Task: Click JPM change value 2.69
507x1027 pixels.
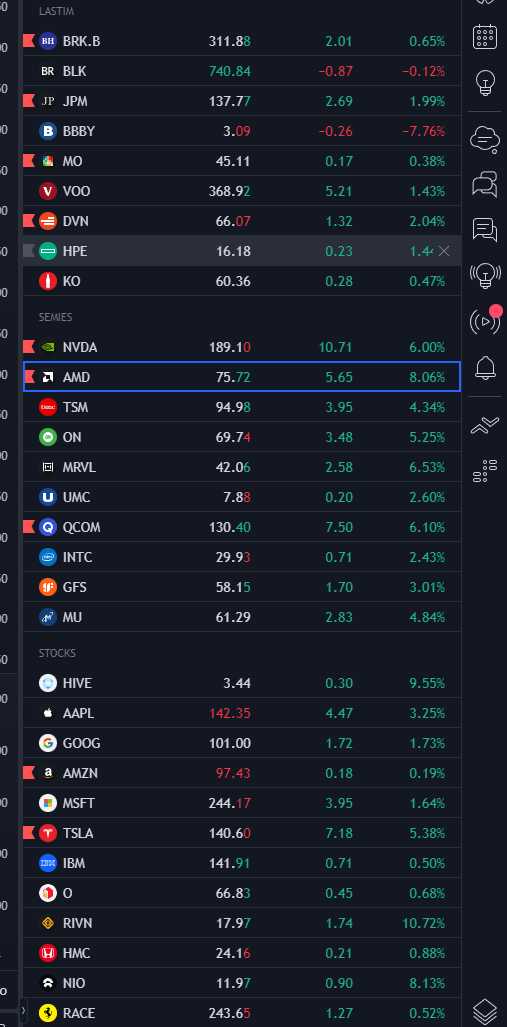Action: pos(339,101)
